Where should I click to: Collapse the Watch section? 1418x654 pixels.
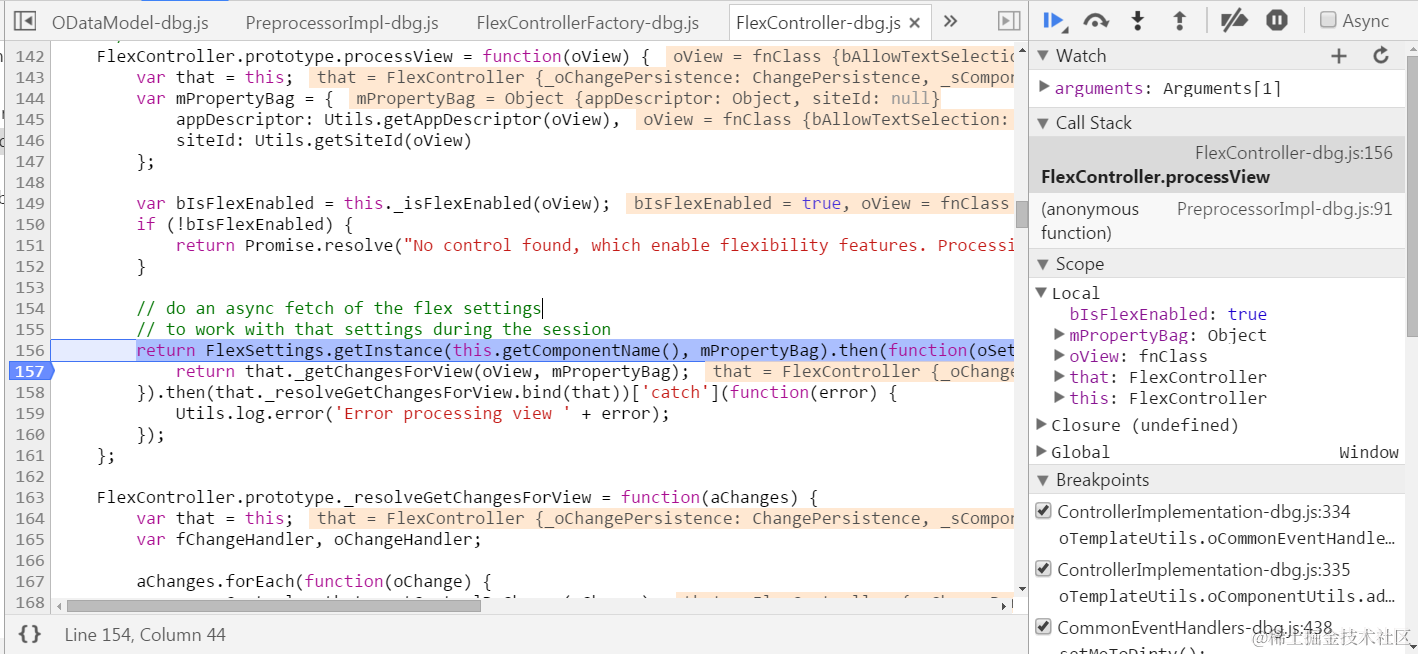coord(1043,56)
